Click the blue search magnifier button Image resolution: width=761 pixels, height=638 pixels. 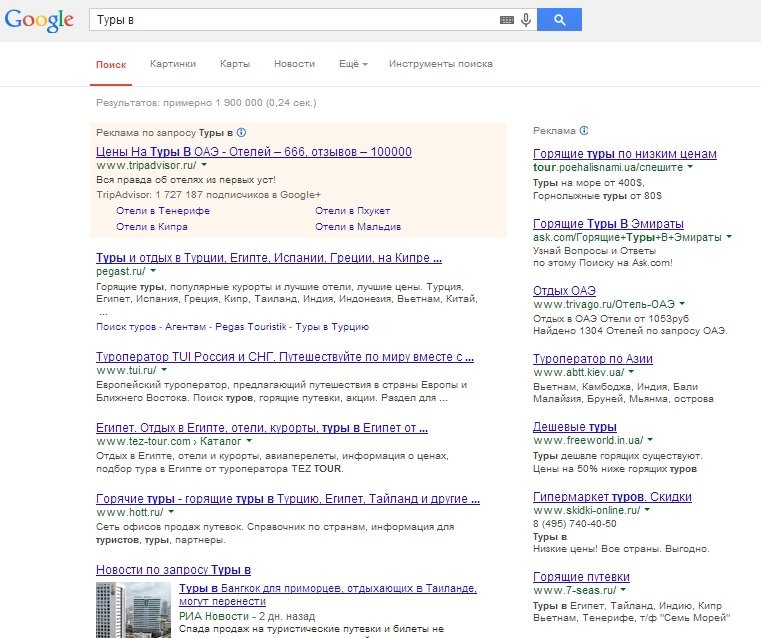pyautogui.click(x=559, y=20)
